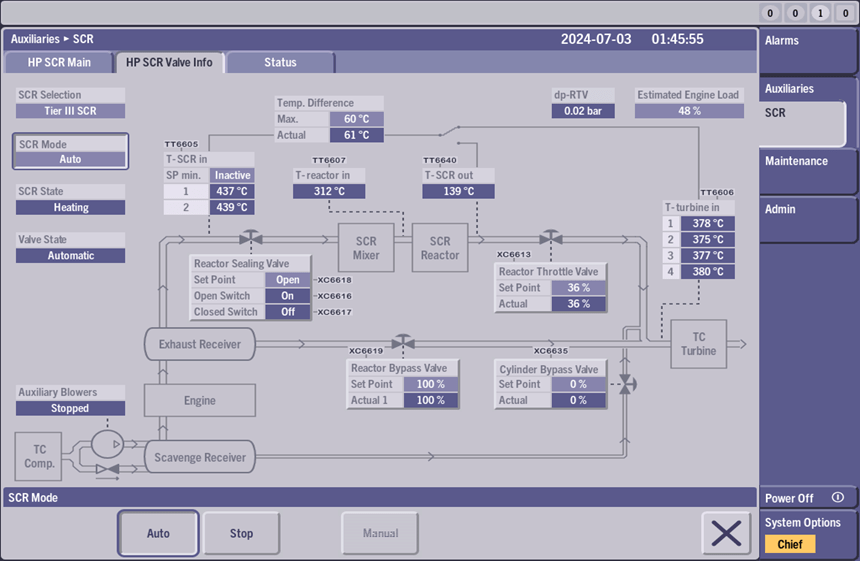The width and height of the screenshot is (860, 561).
Task: Open the Tier III SCR selection field
Action: tap(70, 111)
